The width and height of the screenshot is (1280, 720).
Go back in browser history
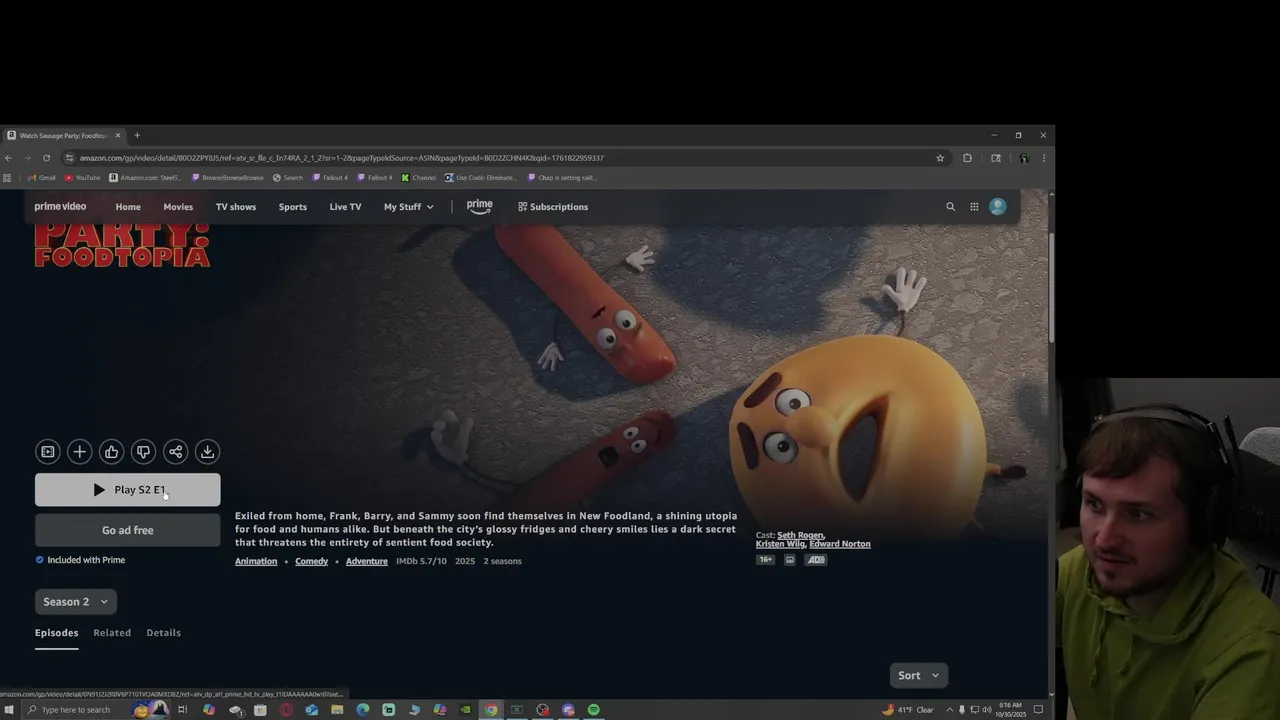tap(8, 158)
